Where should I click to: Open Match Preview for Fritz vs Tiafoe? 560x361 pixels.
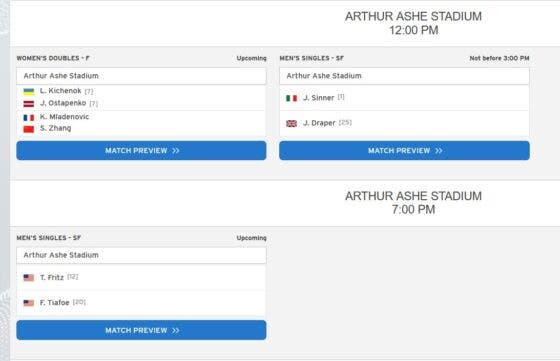(x=141, y=330)
